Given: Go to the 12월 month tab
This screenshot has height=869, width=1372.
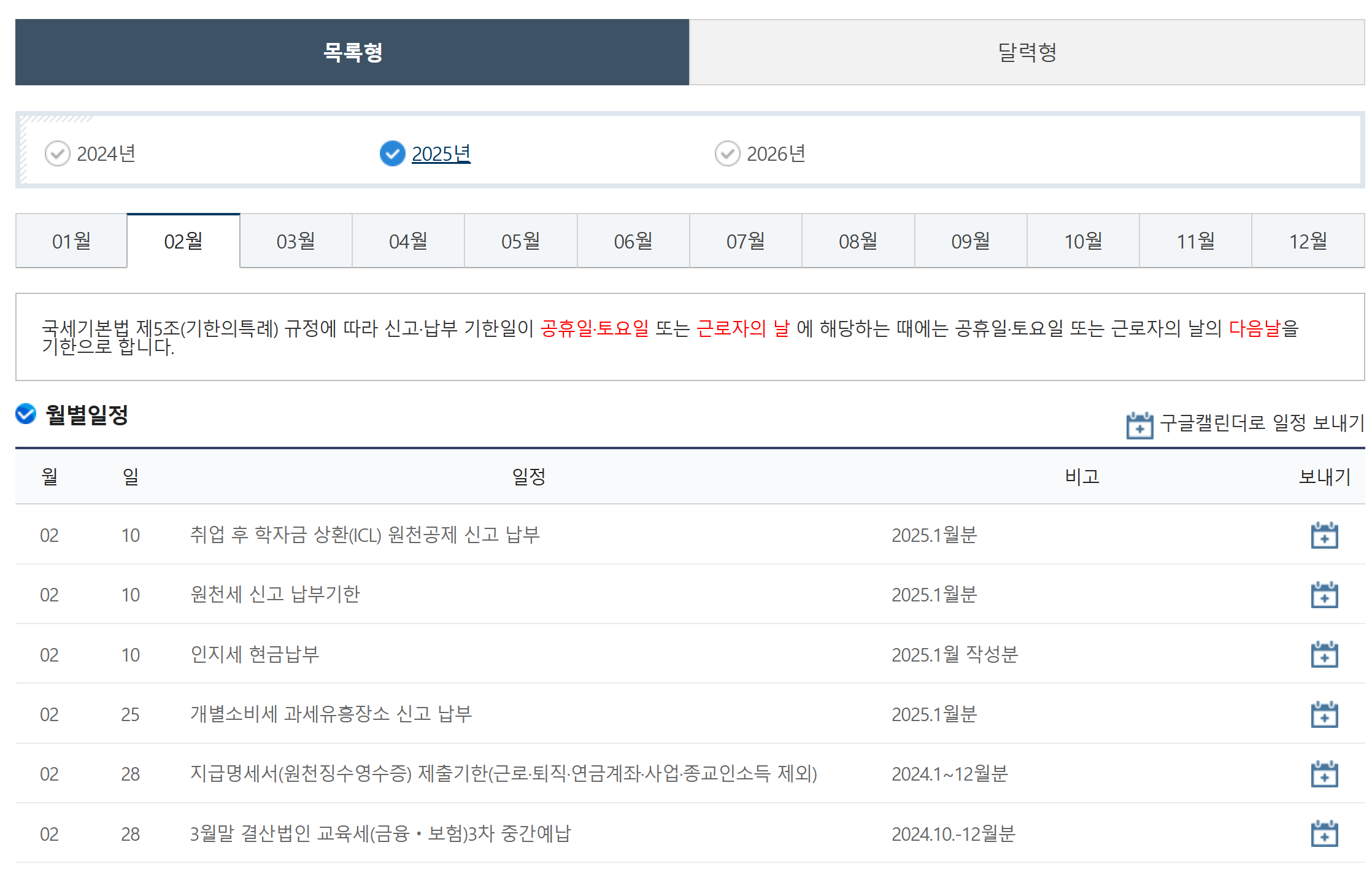Looking at the screenshot, I should tap(1308, 241).
